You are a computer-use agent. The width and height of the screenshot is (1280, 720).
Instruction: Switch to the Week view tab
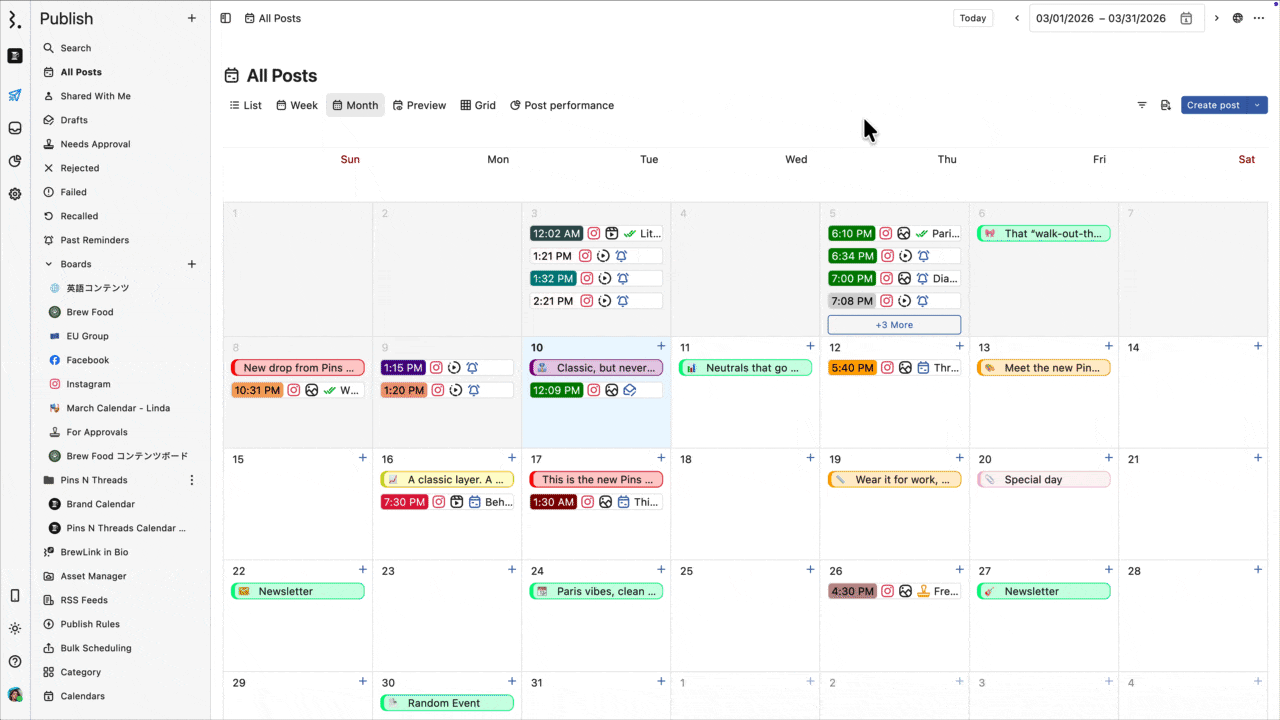297,105
